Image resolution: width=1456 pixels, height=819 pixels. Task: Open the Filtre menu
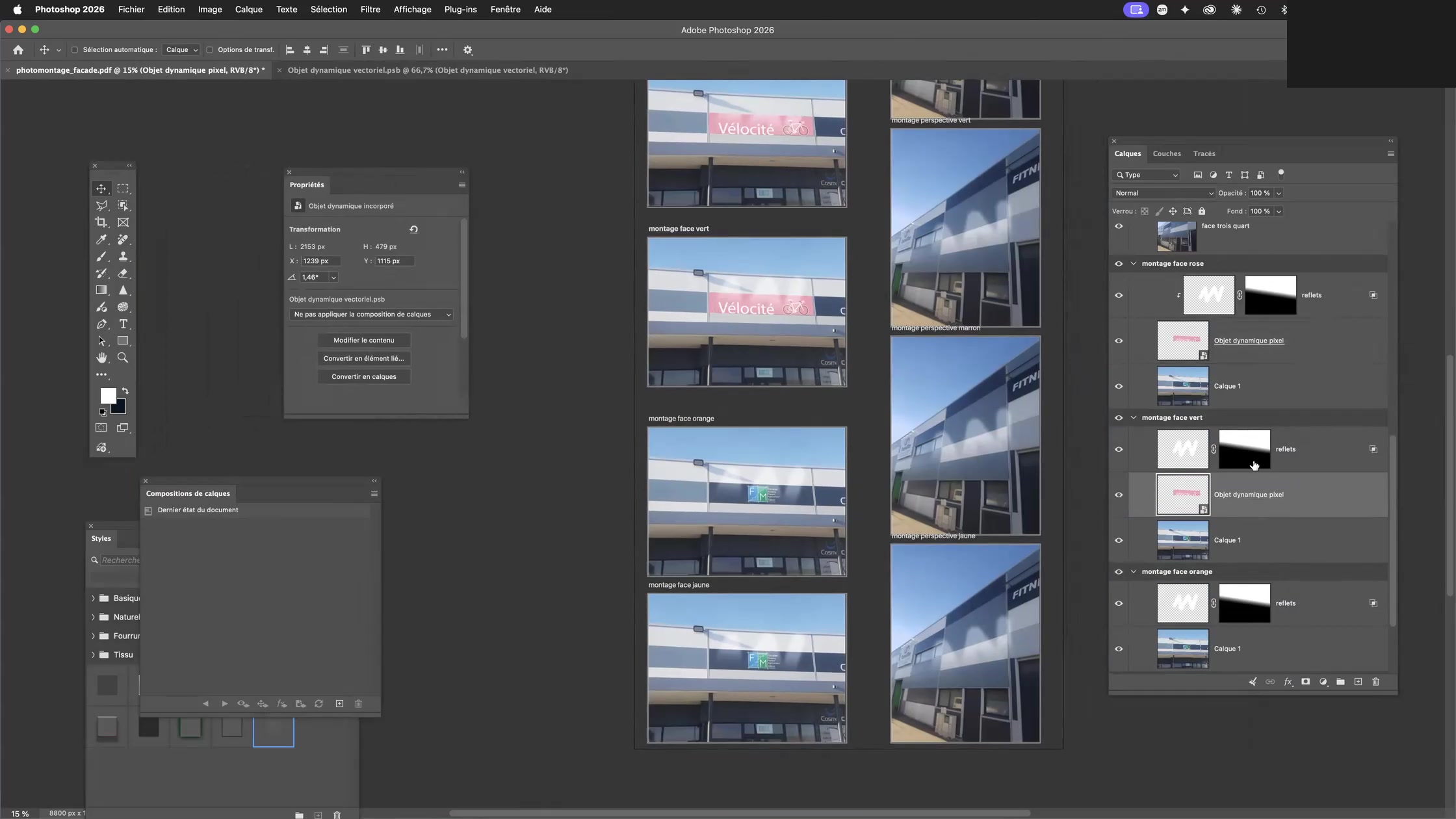pyautogui.click(x=370, y=10)
